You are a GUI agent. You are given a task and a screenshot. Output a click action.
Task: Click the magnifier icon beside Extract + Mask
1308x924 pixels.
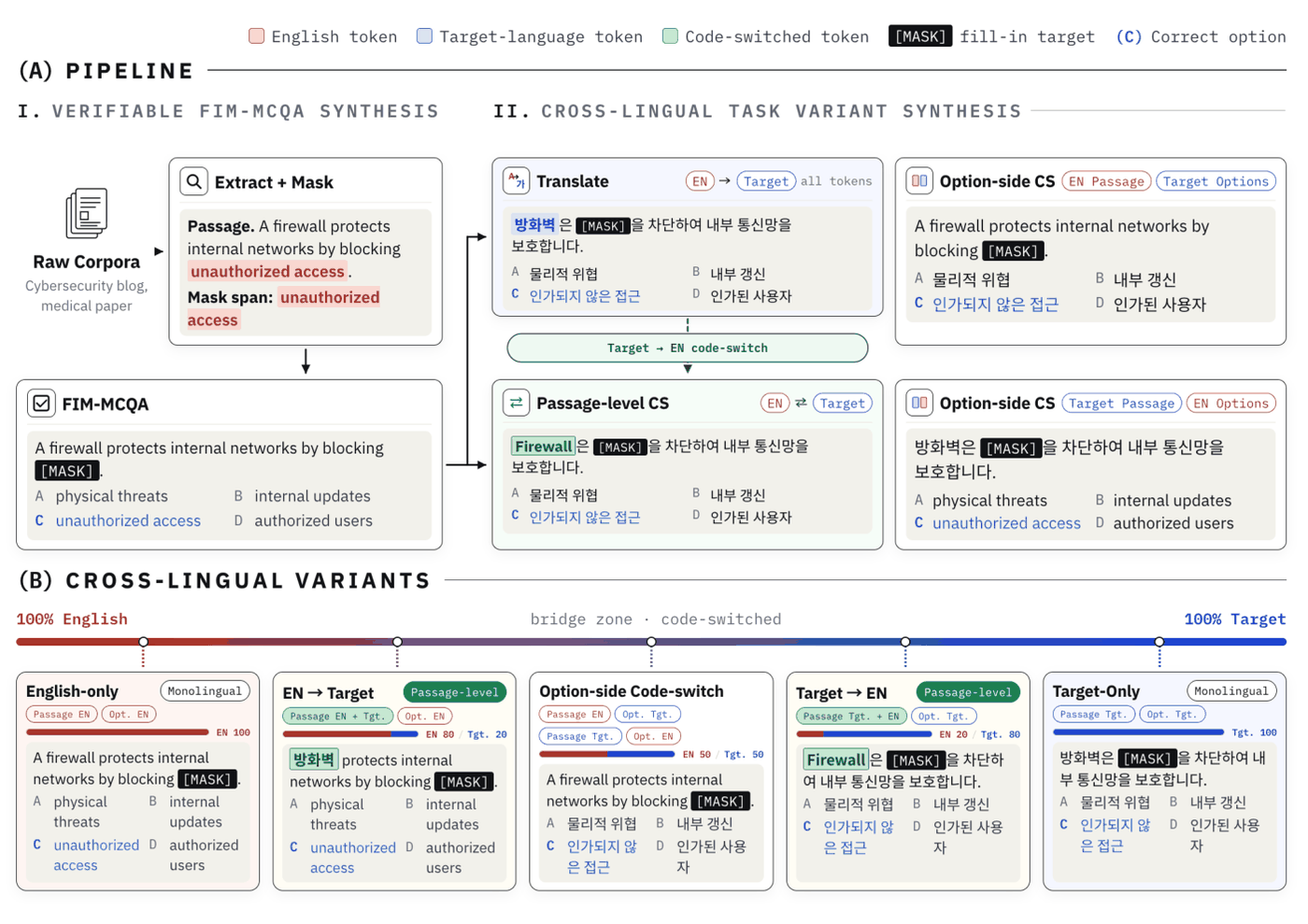tap(193, 181)
